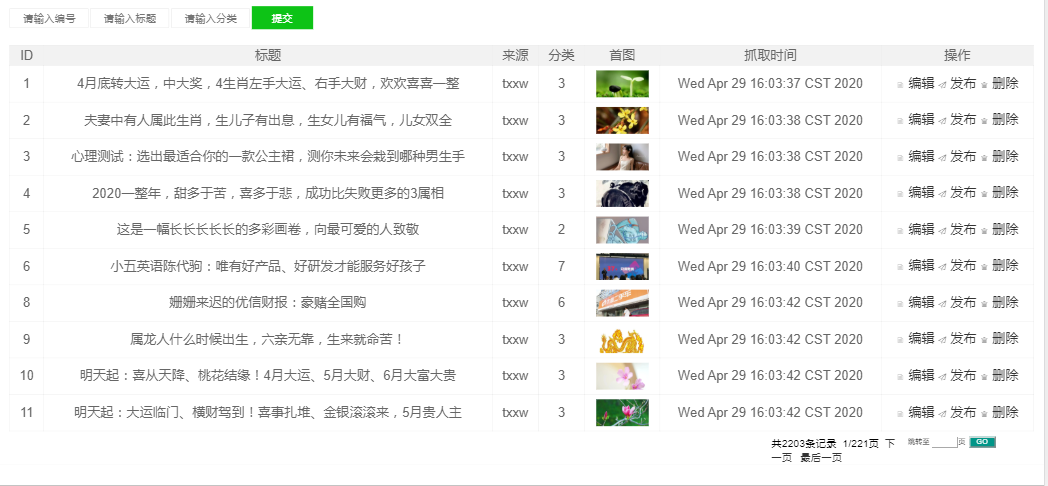Open the golden dragon thumbnail in row 9
Image resolution: width=1048 pixels, height=486 pixels.
622,340
